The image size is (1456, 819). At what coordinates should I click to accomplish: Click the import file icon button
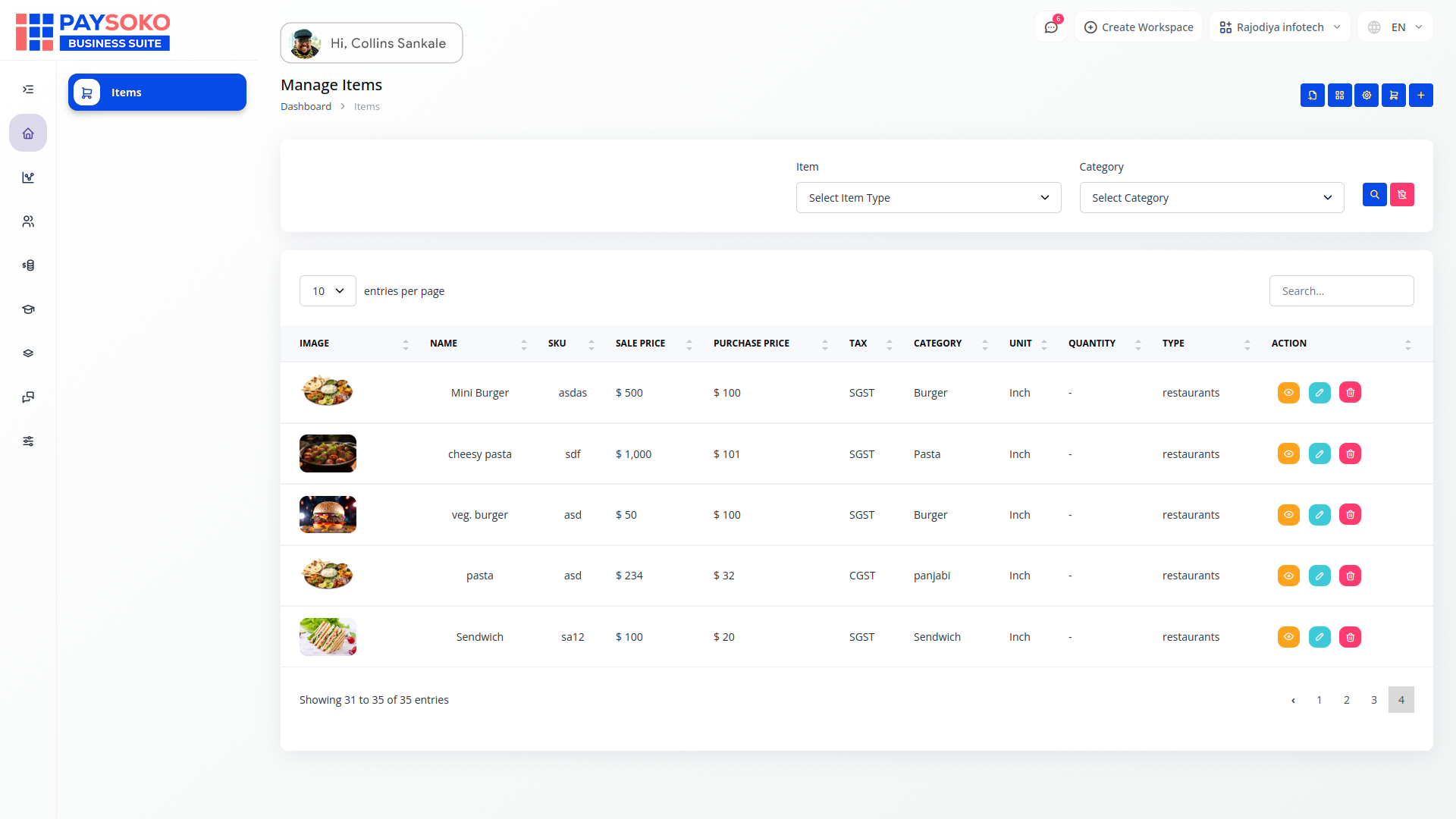coord(1312,96)
